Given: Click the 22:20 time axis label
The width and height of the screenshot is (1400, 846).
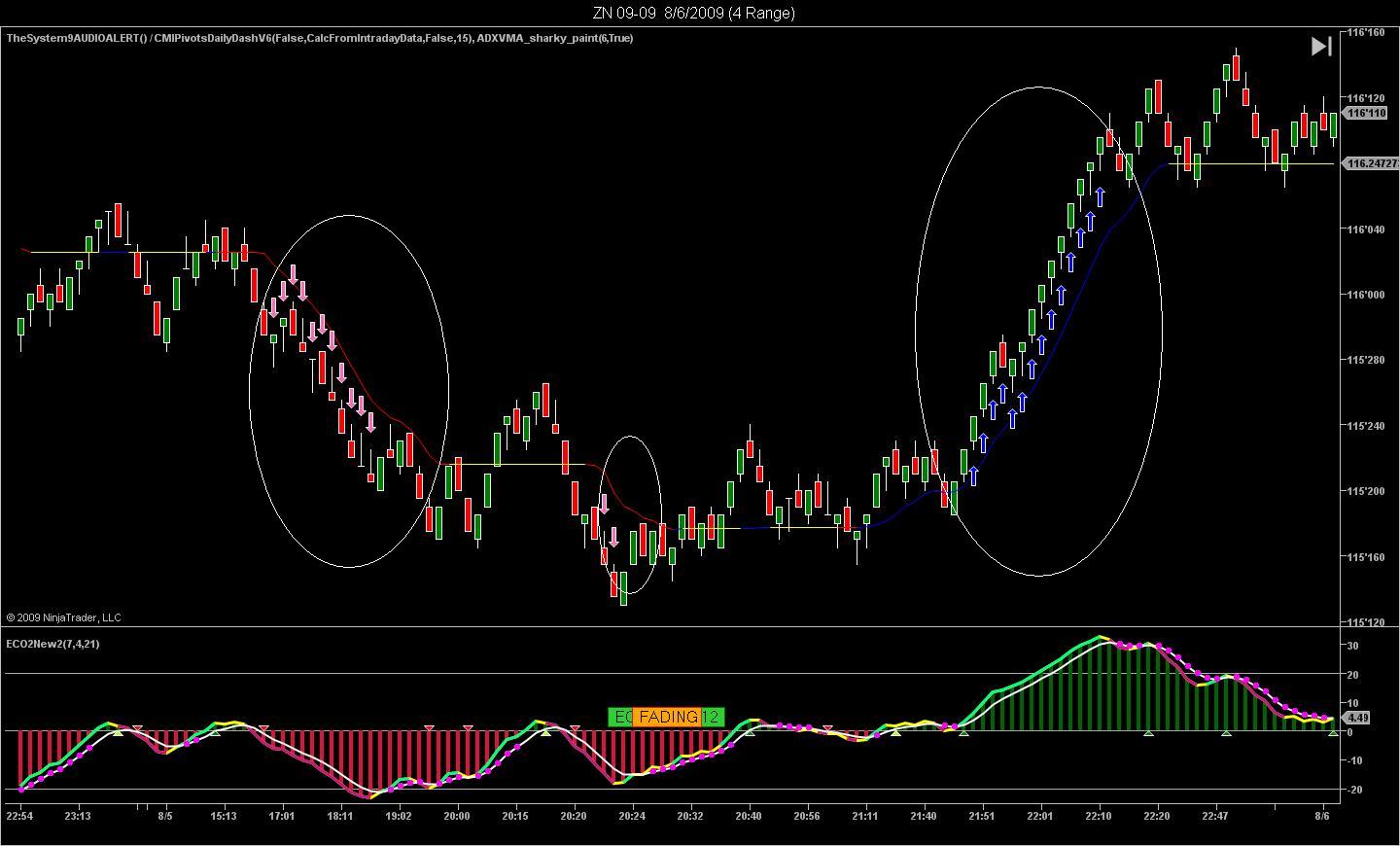Looking at the screenshot, I should 1157,816.
